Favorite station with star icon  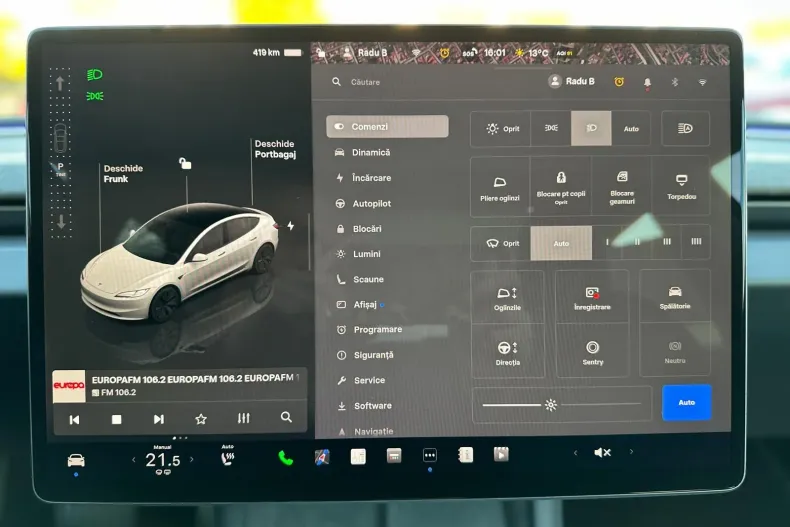201,419
